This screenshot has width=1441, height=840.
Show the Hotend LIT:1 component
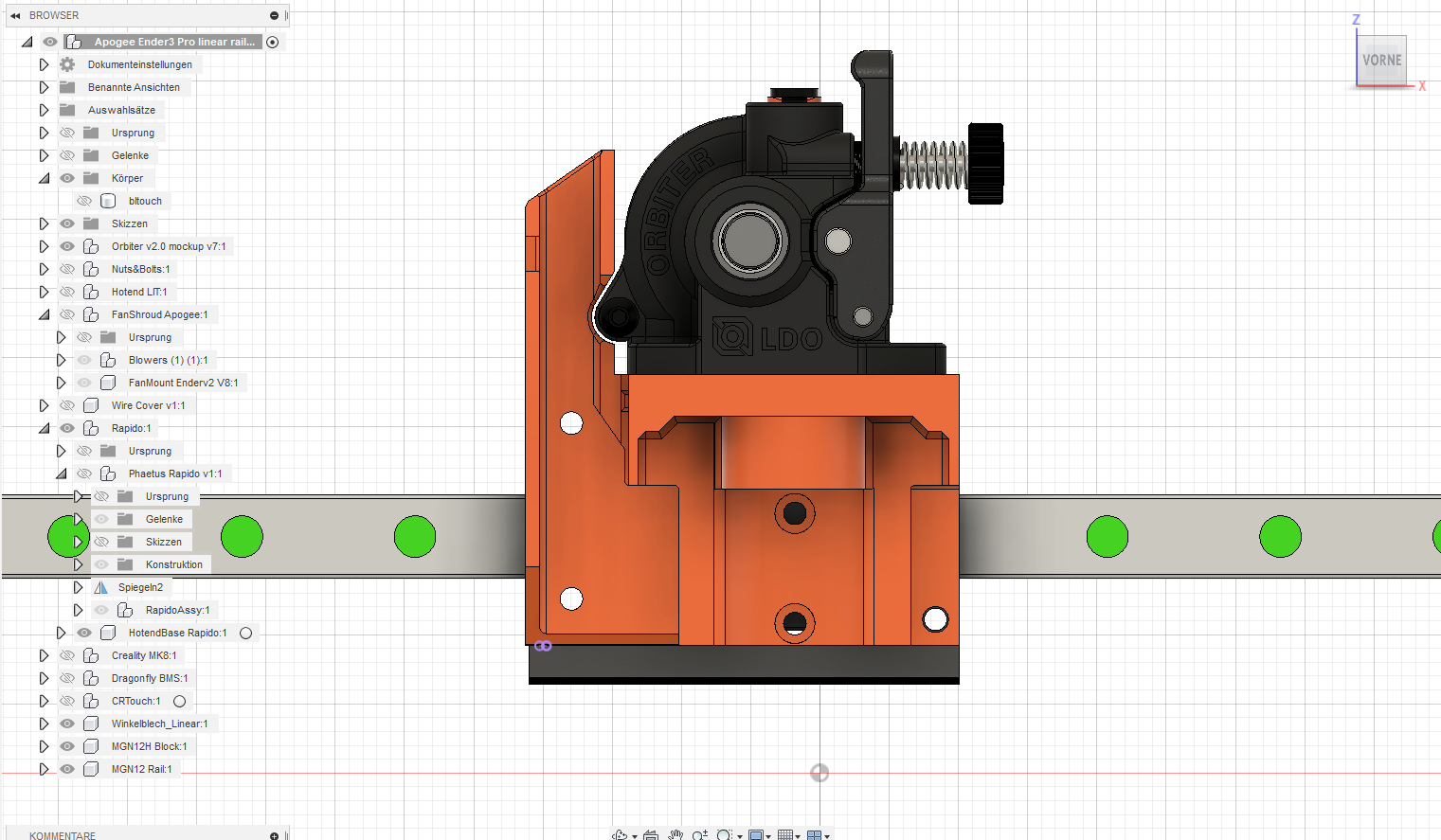pyautogui.click(x=67, y=292)
